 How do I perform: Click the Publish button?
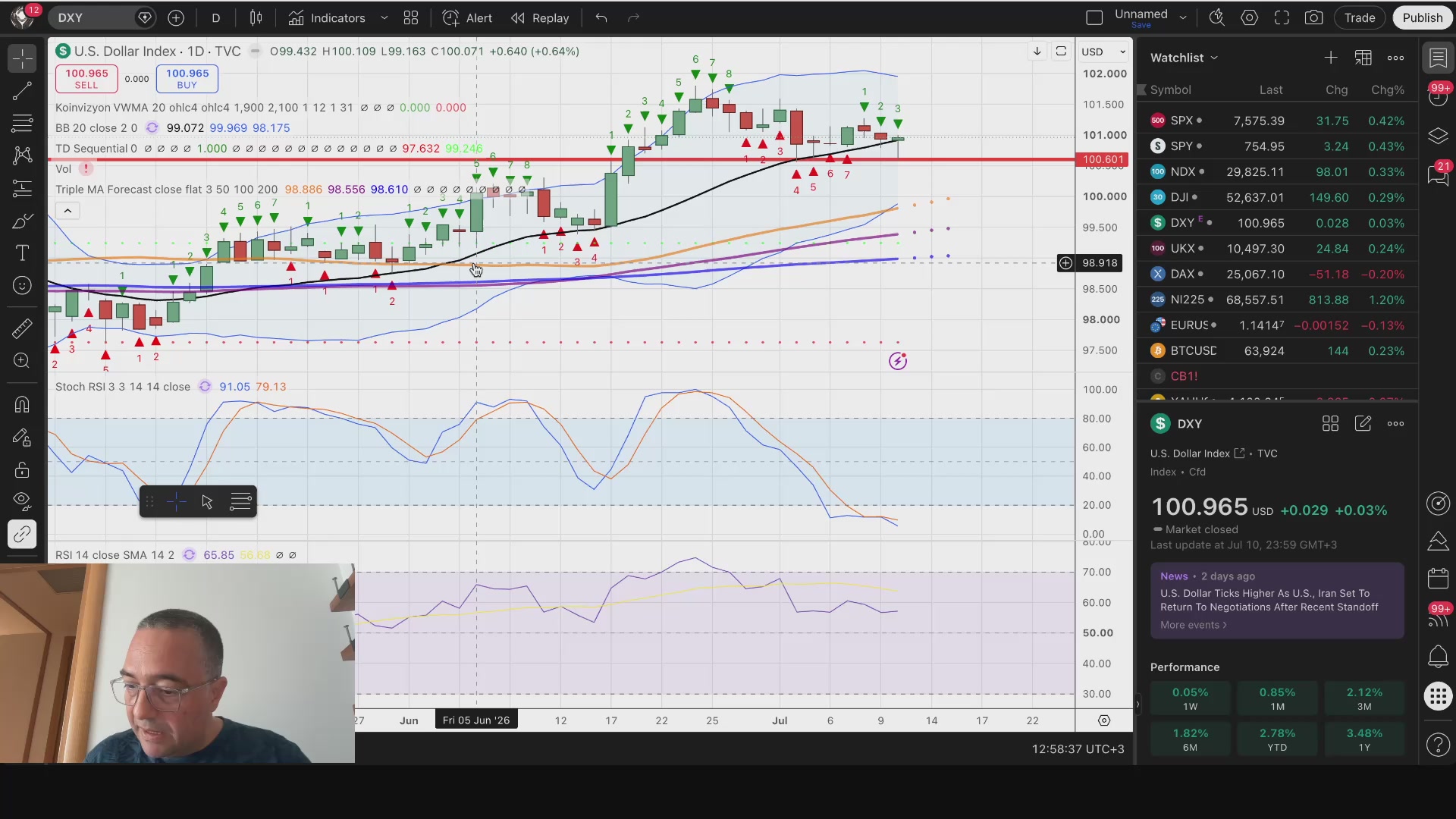[x=1422, y=18]
